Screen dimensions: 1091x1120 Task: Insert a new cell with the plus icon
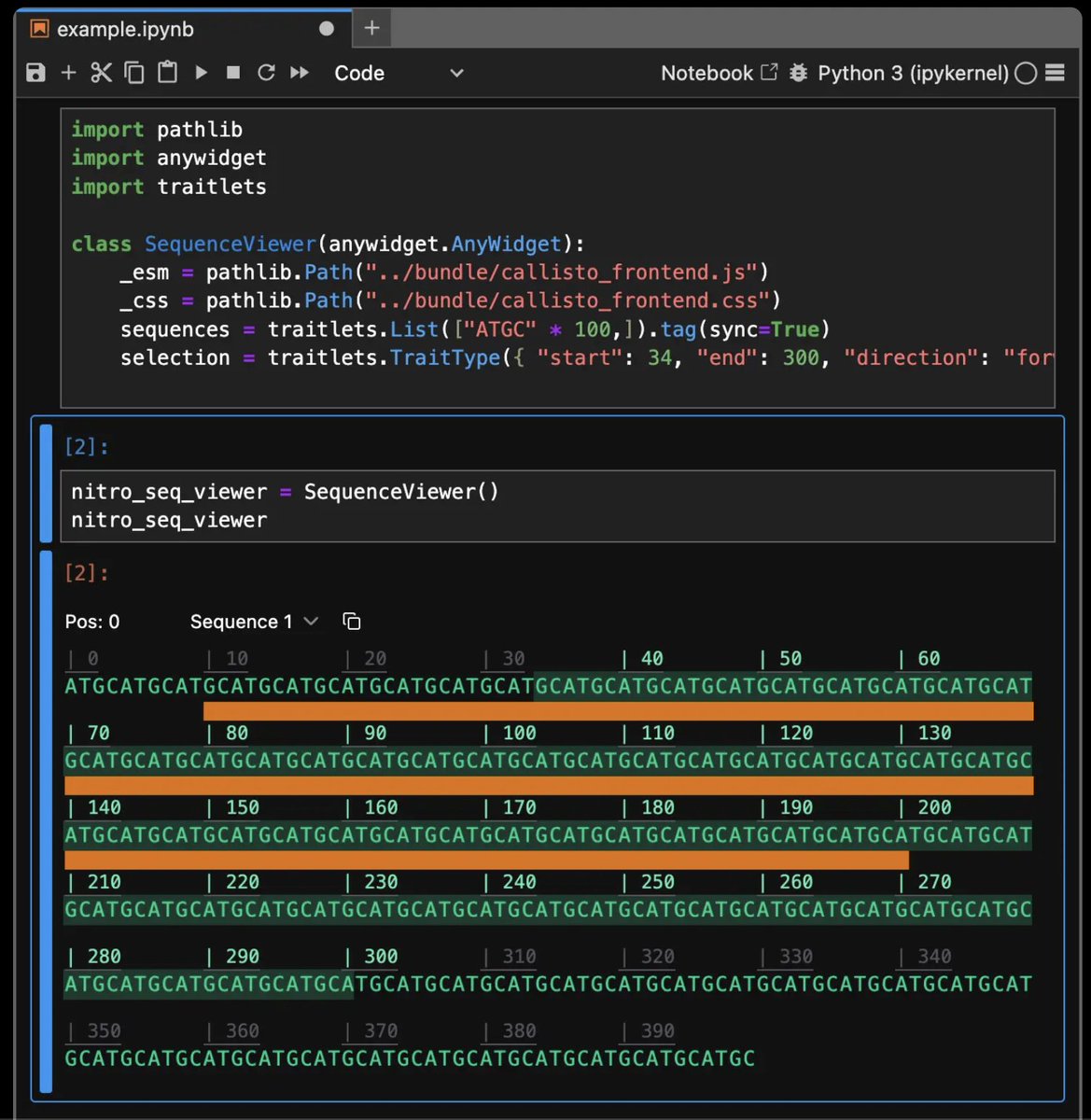click(x=68, y=73)
